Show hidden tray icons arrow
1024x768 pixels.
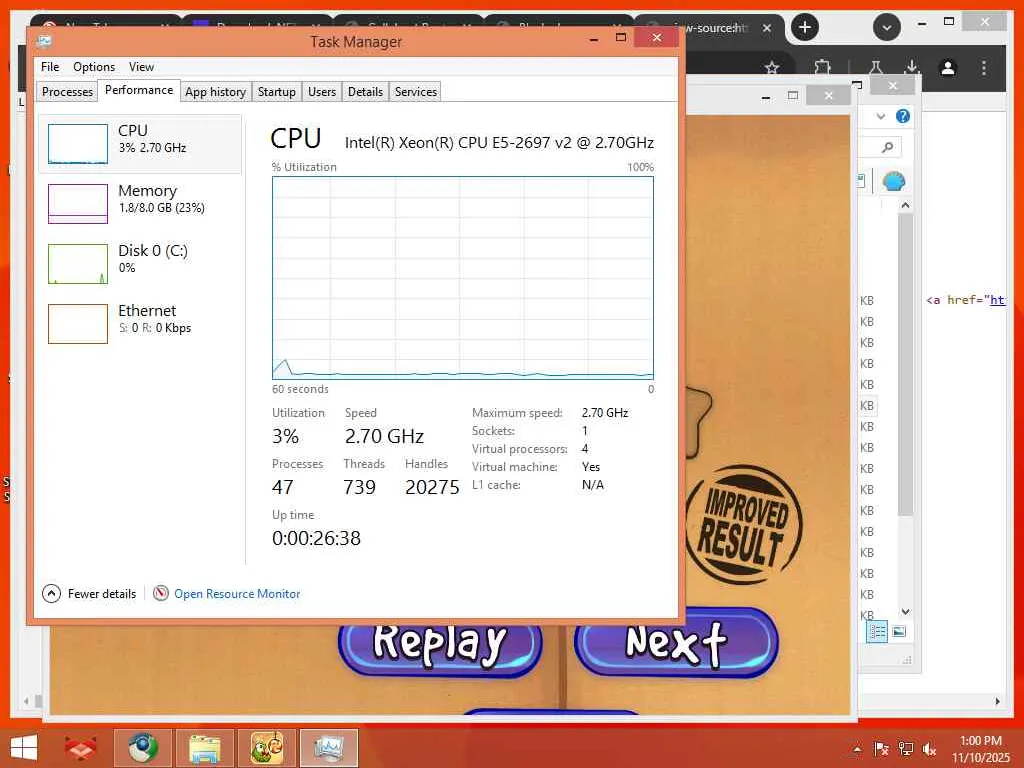(x=857, y=749)
